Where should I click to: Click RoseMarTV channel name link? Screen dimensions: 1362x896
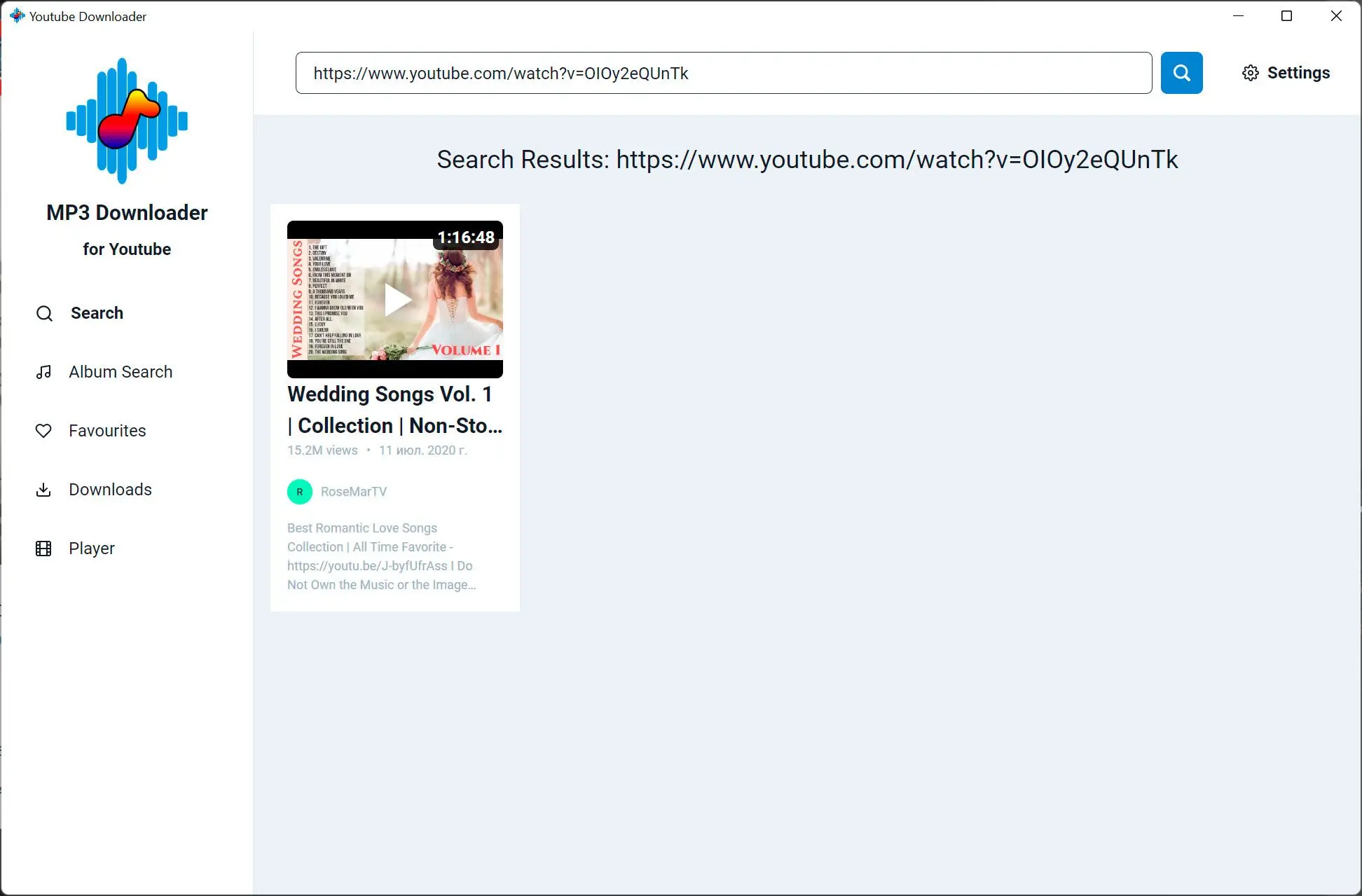coord(354,491)
